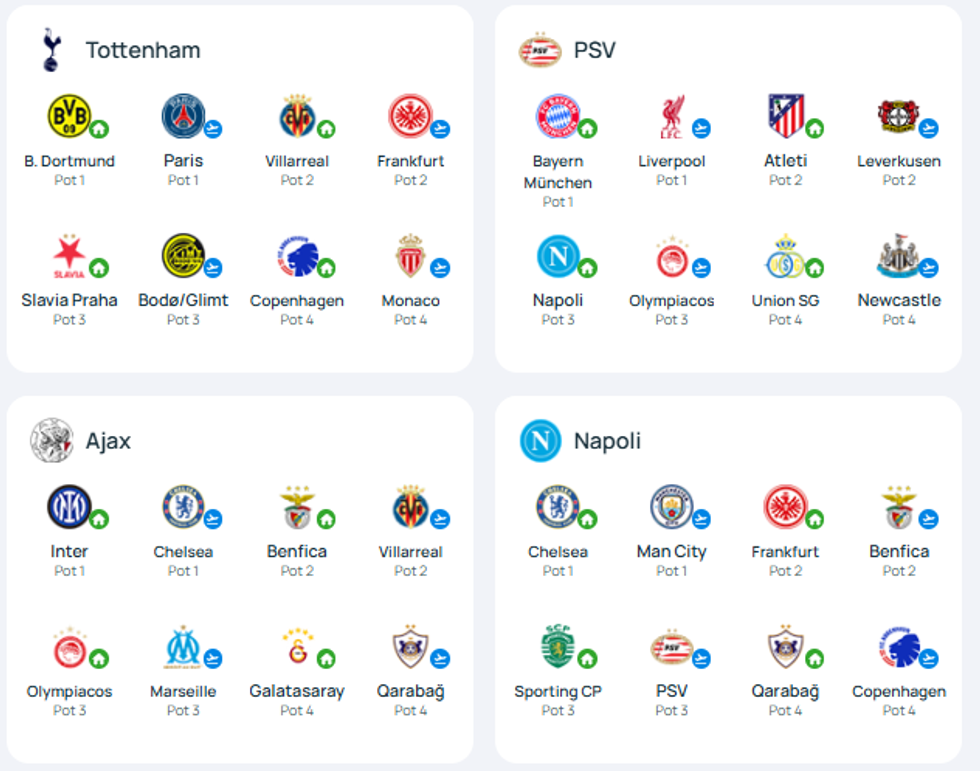Click the blue away plane icon next to Monaco
The width and height of the screenshot is (980, 771).
pyautogui.click(x=440, y=268)
